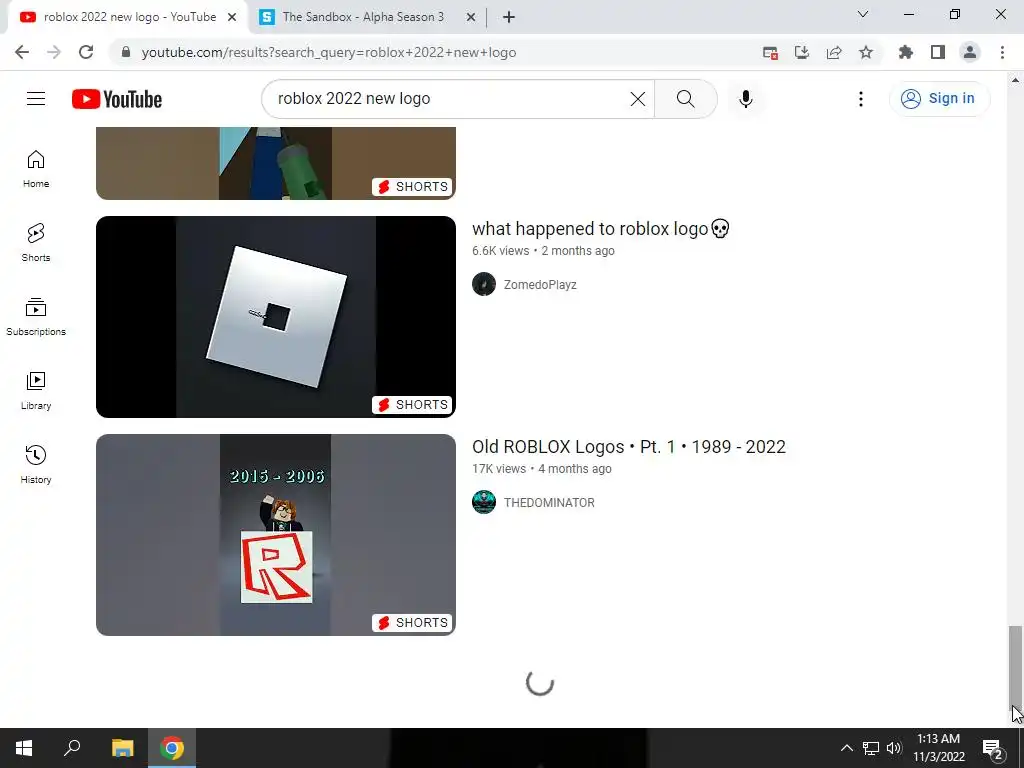This screenshot has height=768, width=1024.
Task: Bookmark this page with the star
Action: coord(866,52)
